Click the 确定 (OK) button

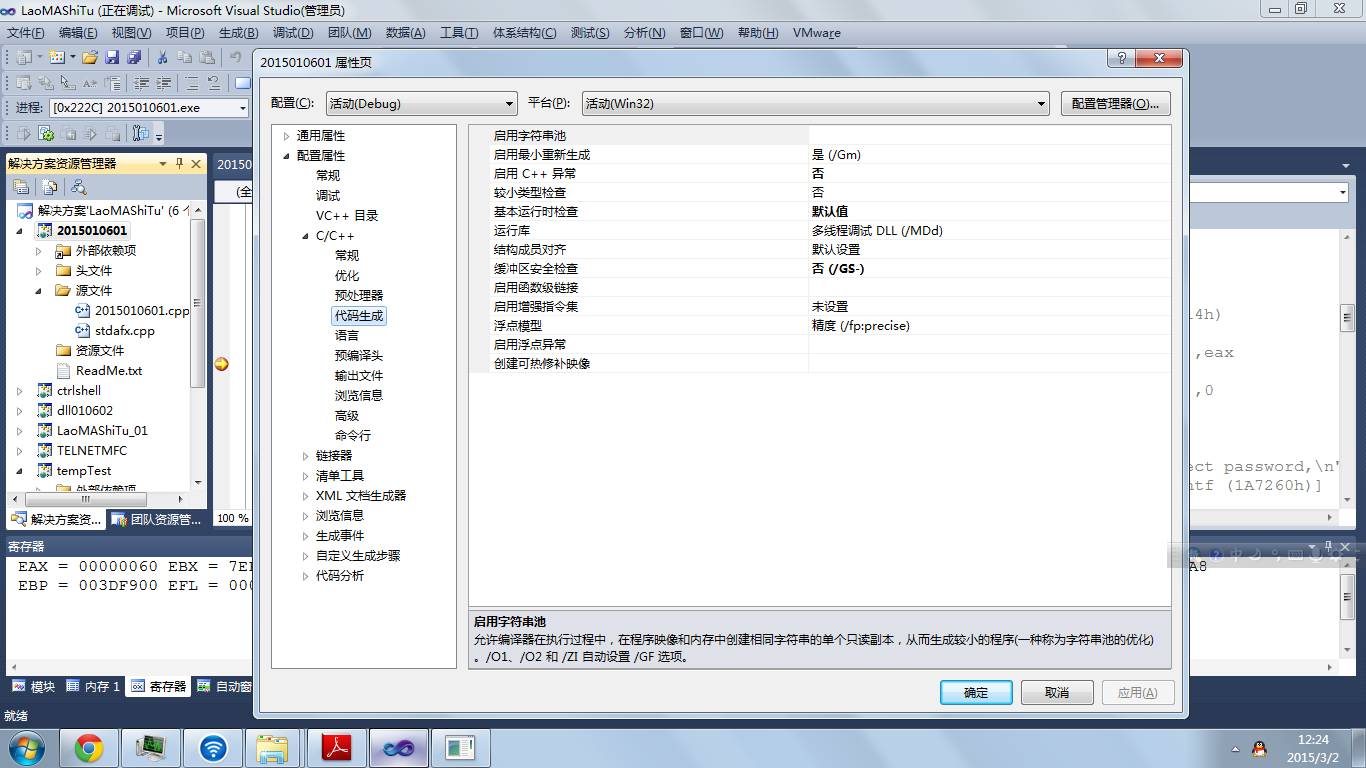click(976, 693)
